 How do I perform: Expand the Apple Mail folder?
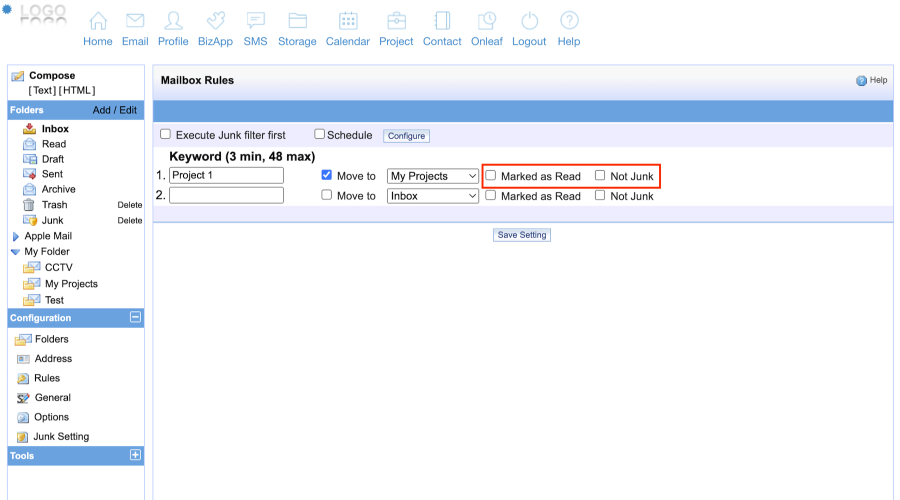click(15, 237)
